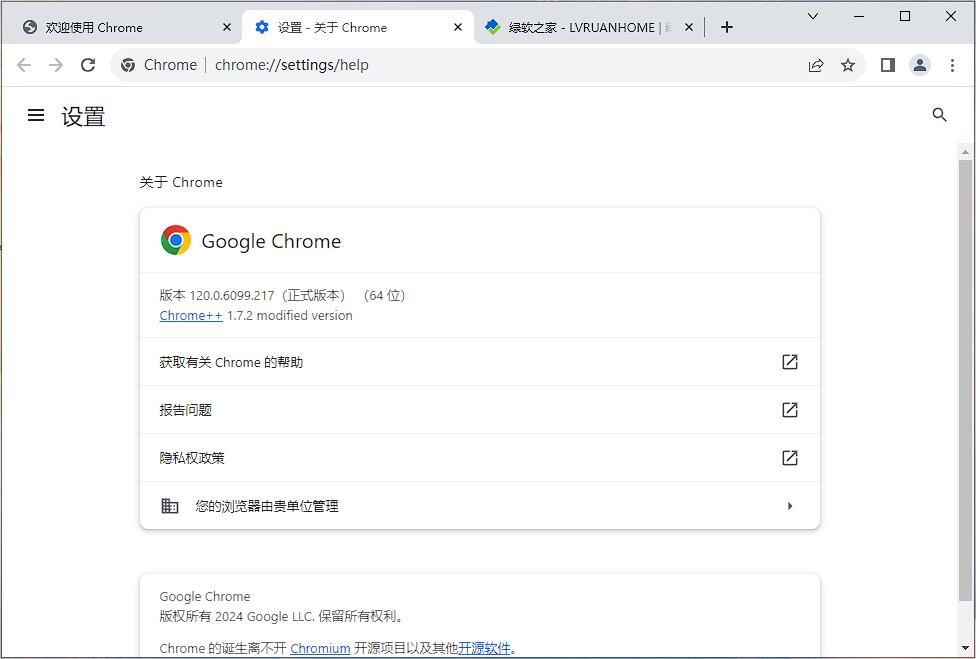Open 获取有关 Chrome 的帮助 external link
Screen dimensions: 976x659
pos(789,362)
